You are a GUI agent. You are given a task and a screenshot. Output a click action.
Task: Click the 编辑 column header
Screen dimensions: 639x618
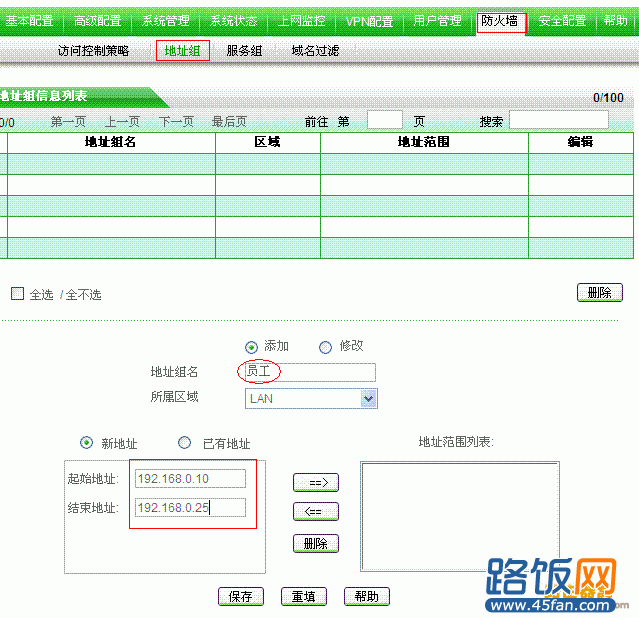tap(581, 142)
